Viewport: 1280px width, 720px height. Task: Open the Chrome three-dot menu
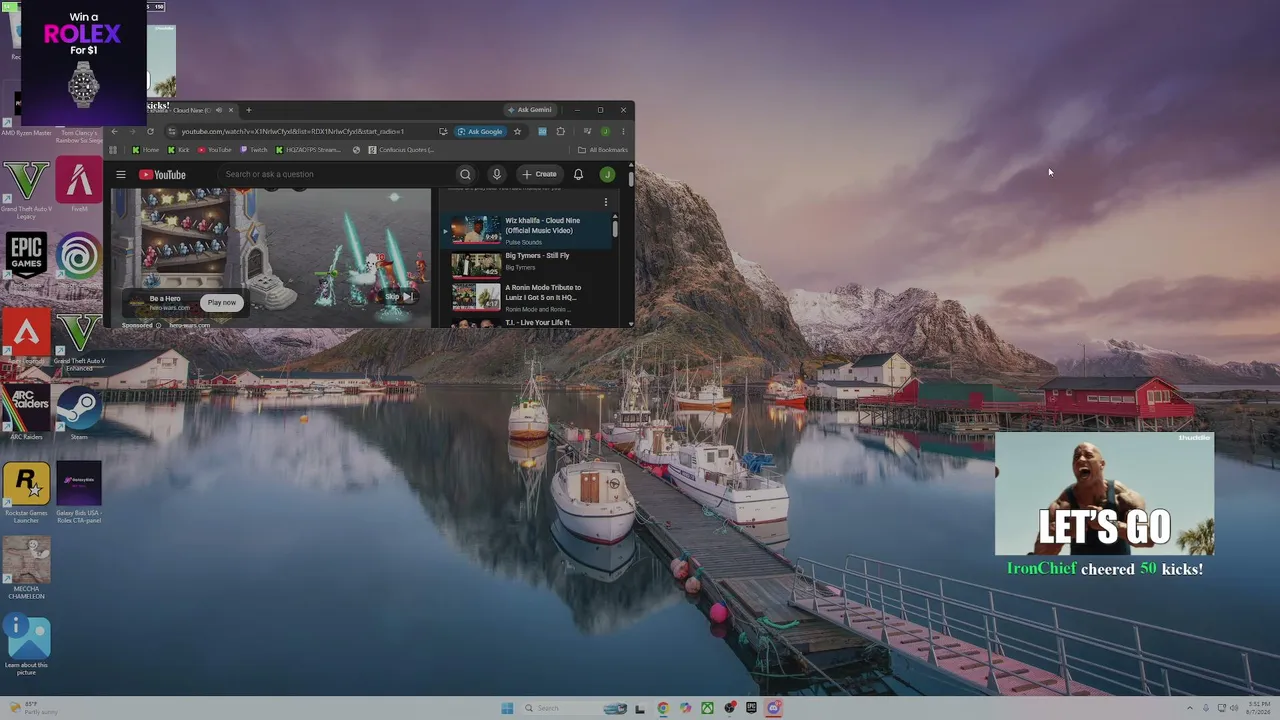623,131
